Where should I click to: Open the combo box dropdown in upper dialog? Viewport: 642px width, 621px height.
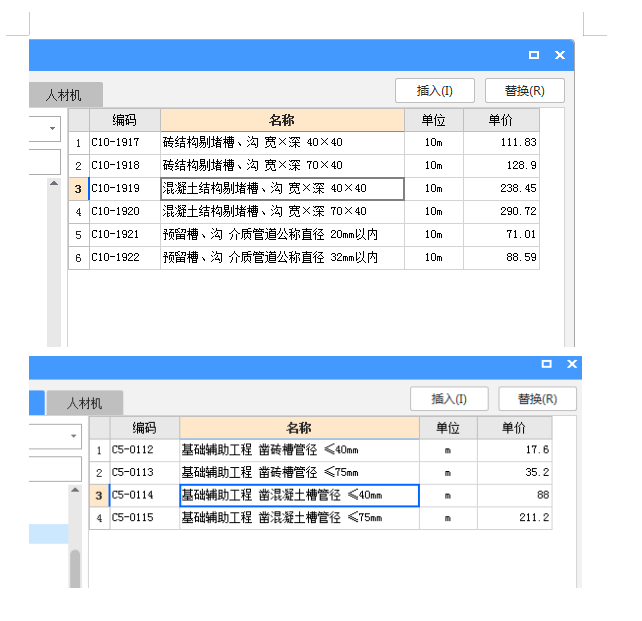tap(52, 128)
